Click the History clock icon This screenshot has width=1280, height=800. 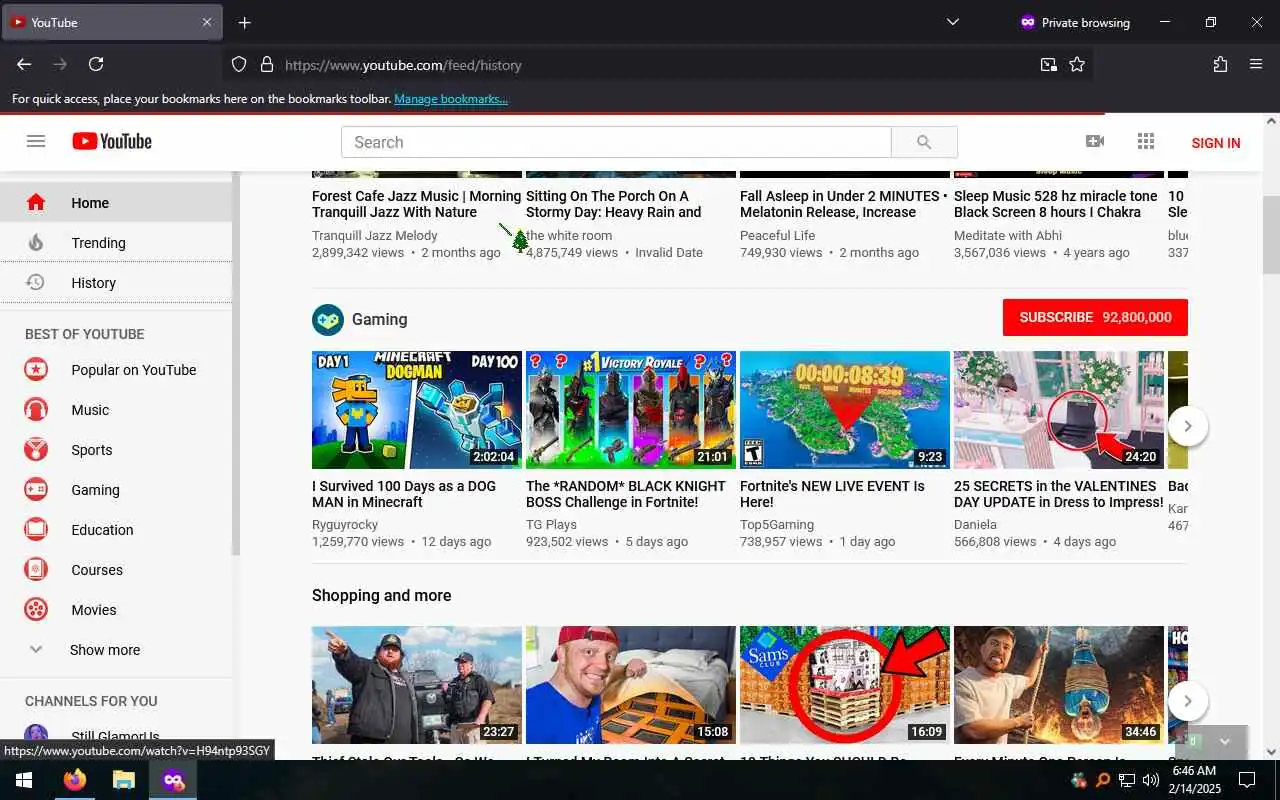[36, 282]
